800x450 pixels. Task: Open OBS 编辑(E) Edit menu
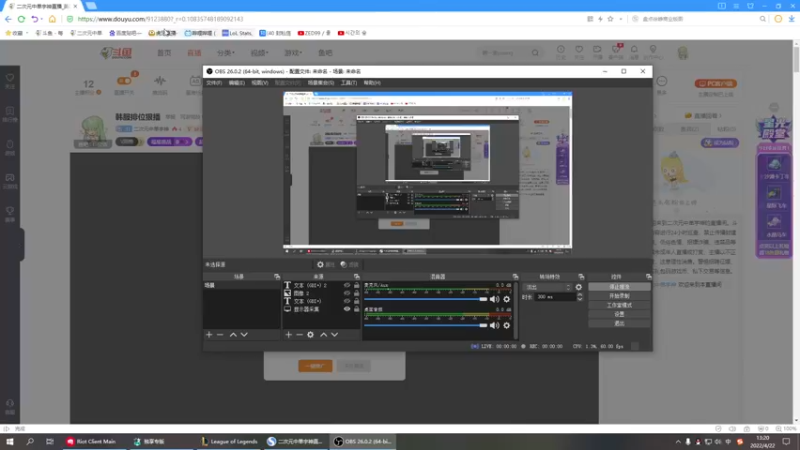[x=236, y=83]
